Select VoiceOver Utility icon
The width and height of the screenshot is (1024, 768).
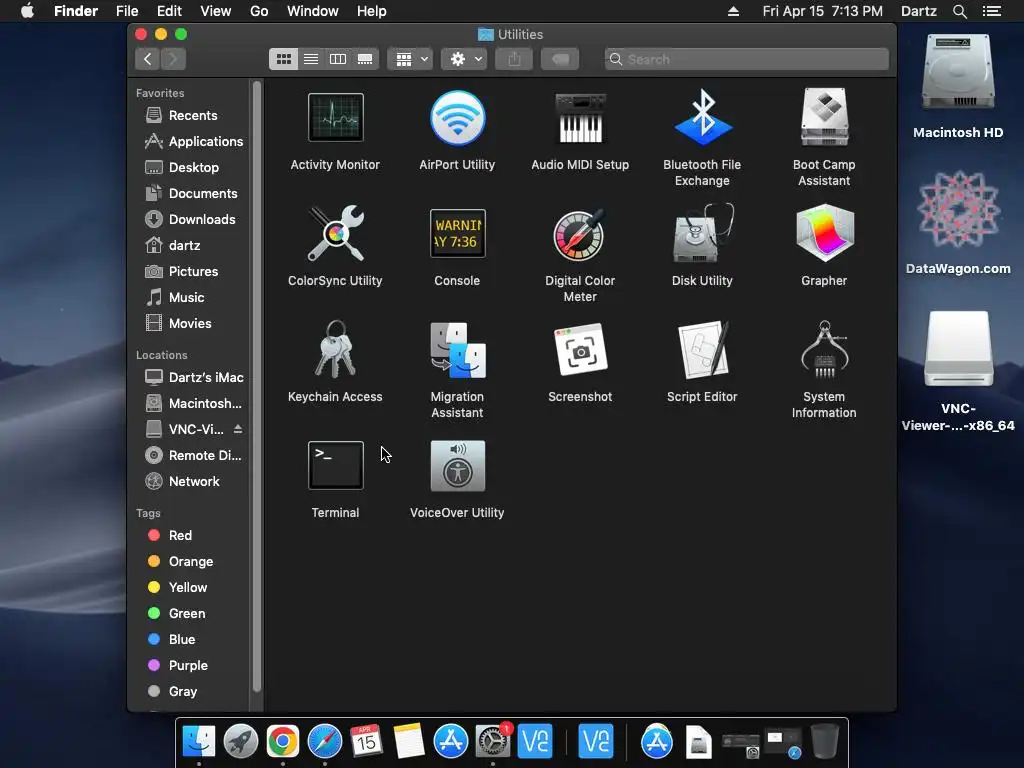tap(457, 466)
